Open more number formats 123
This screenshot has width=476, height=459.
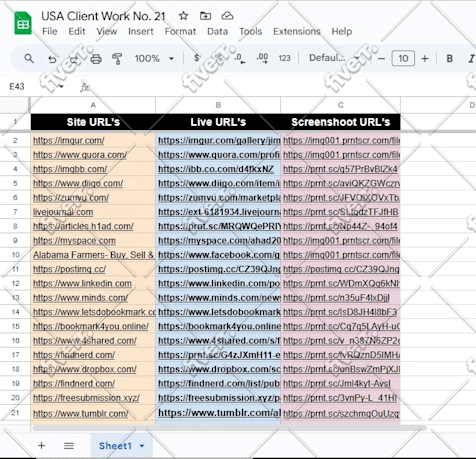click(284, 58)
